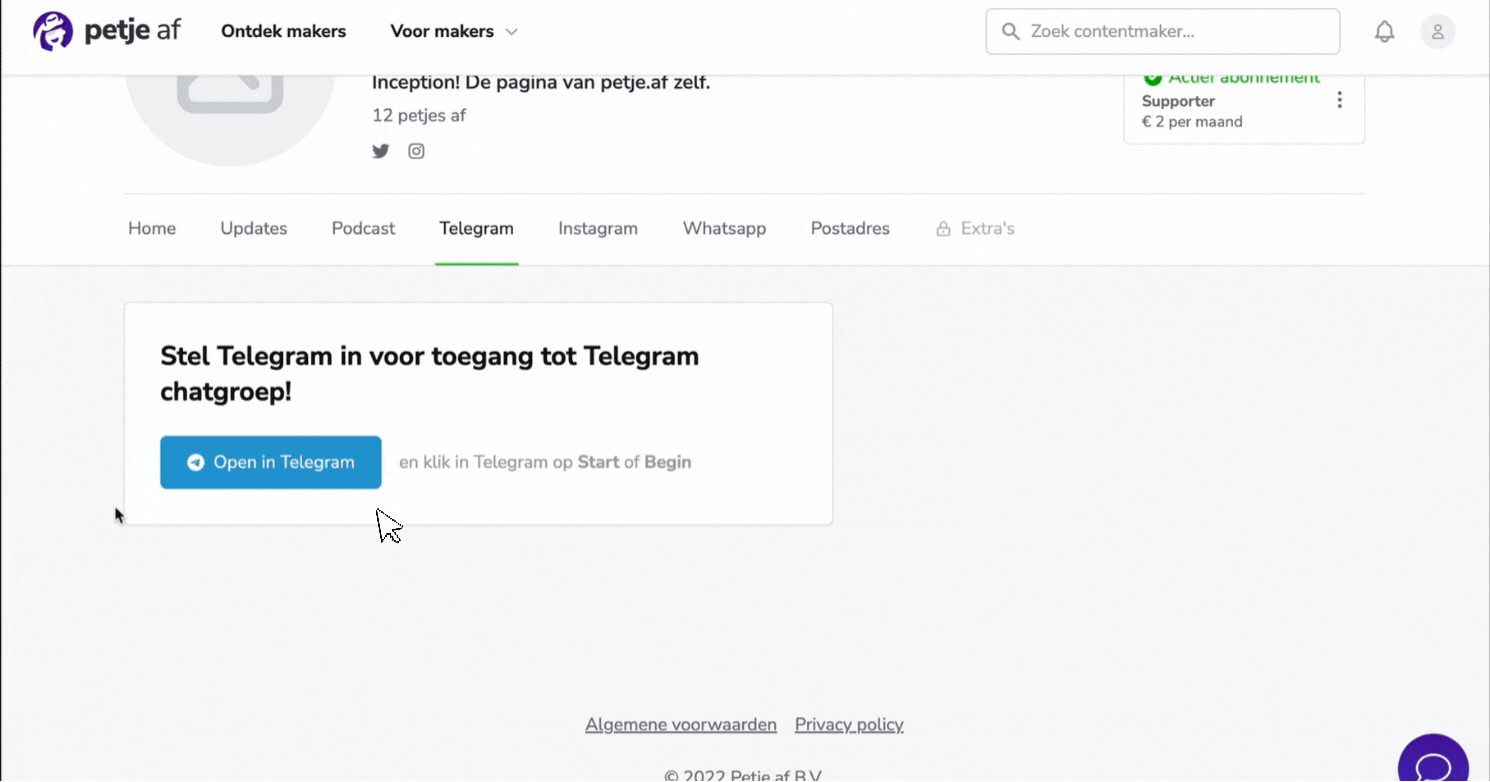Click the Open in Telegram button
Viewport: 1490px width, 782px height.
coord(271,462)
